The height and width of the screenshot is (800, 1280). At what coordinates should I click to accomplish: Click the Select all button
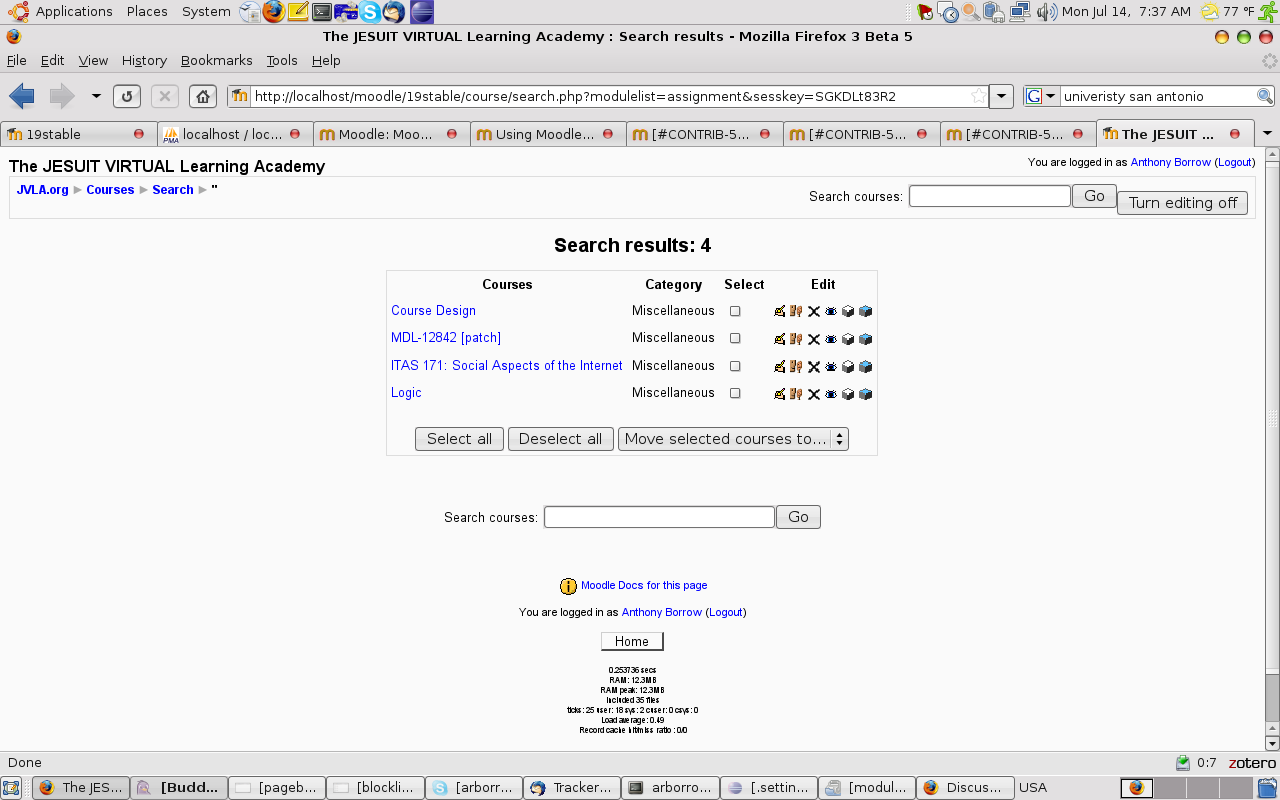pos(460,439)
